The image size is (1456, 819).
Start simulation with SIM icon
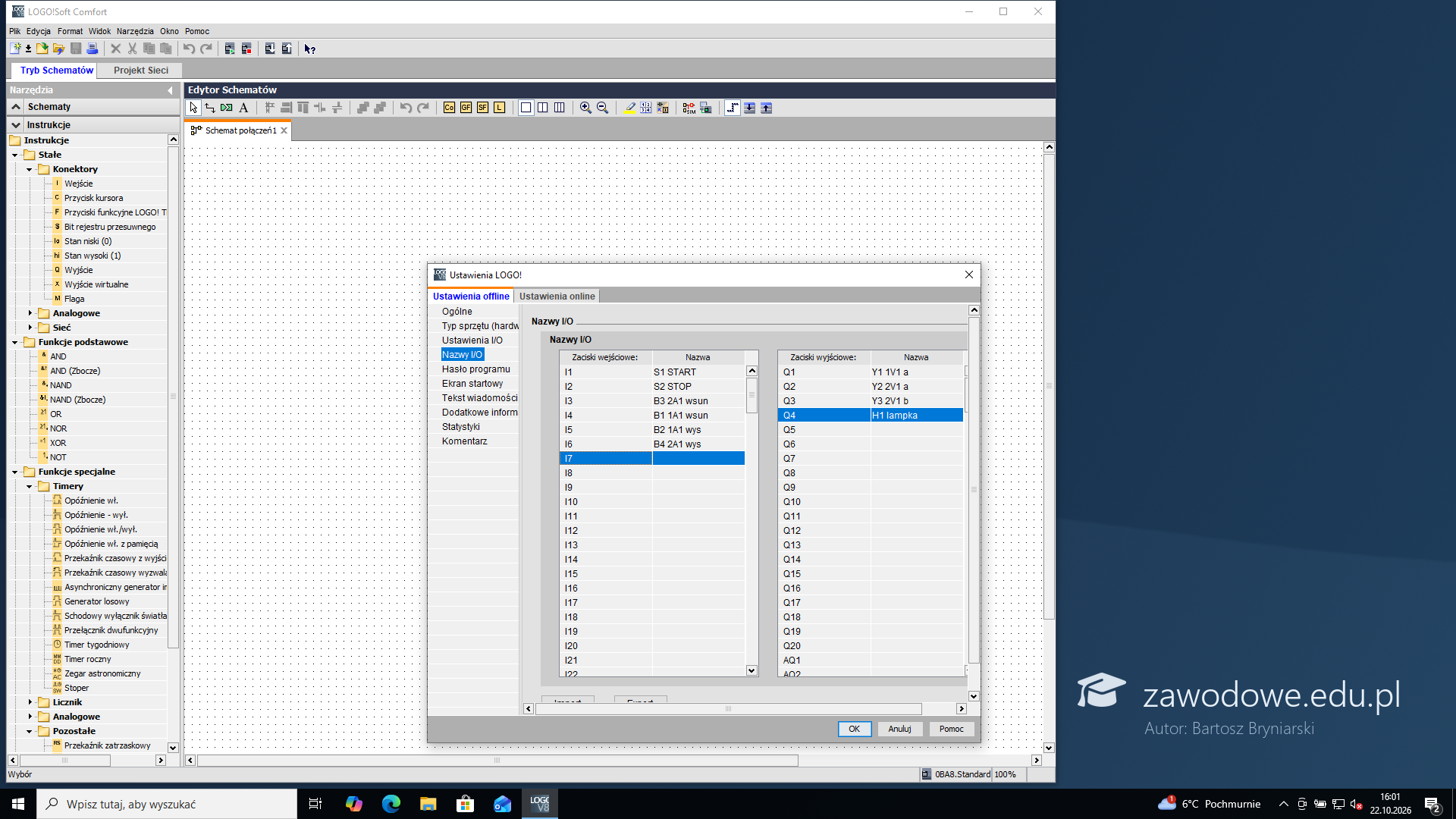[x=689, y=108]
